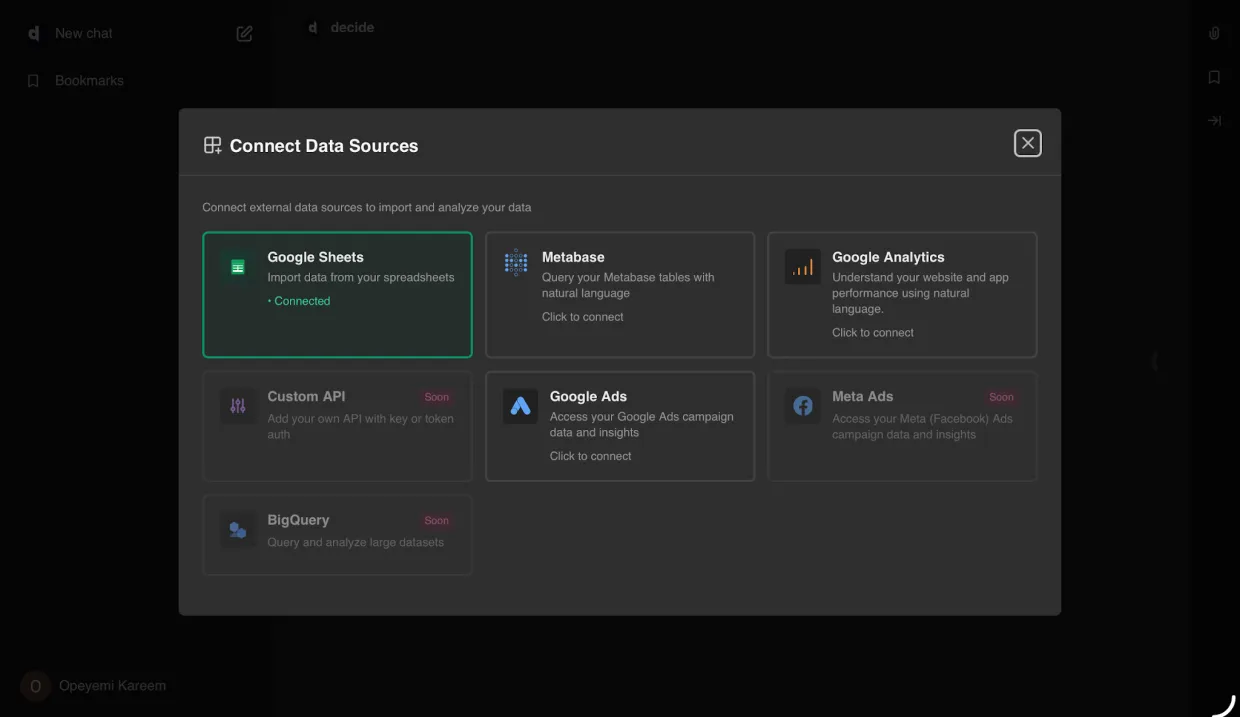Click the BigQuery logo icon

pos(238,530)
